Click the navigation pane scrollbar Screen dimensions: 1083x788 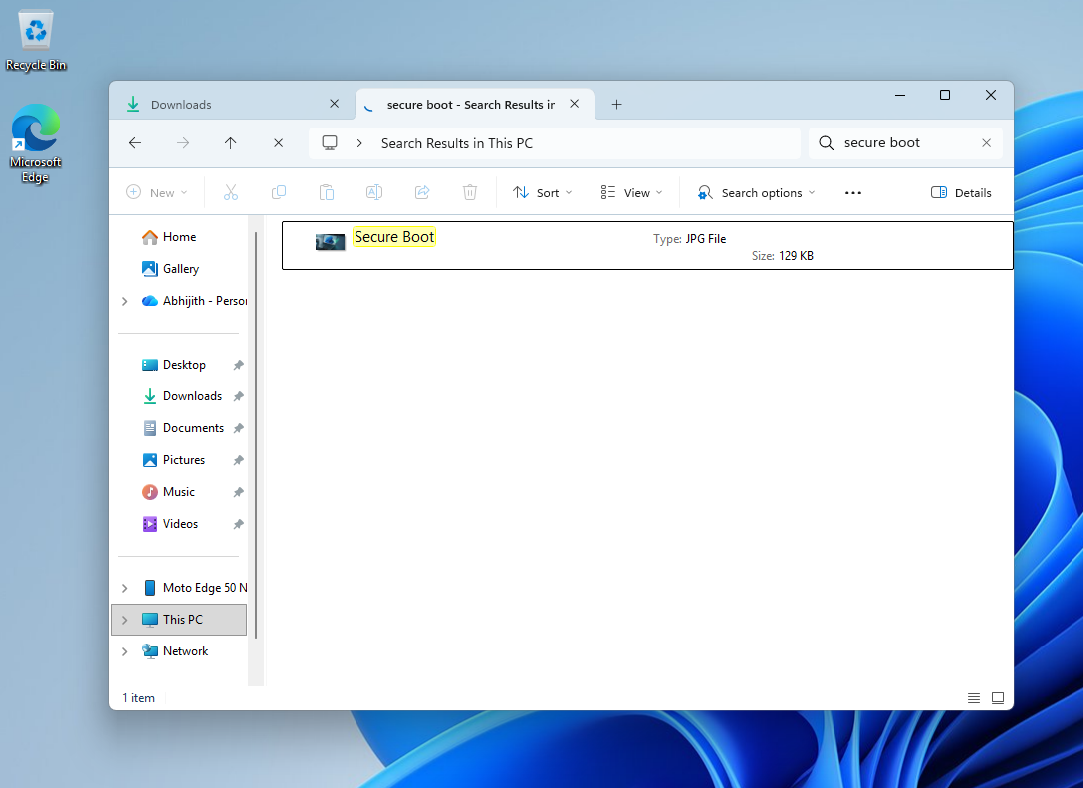coord(256,435)
